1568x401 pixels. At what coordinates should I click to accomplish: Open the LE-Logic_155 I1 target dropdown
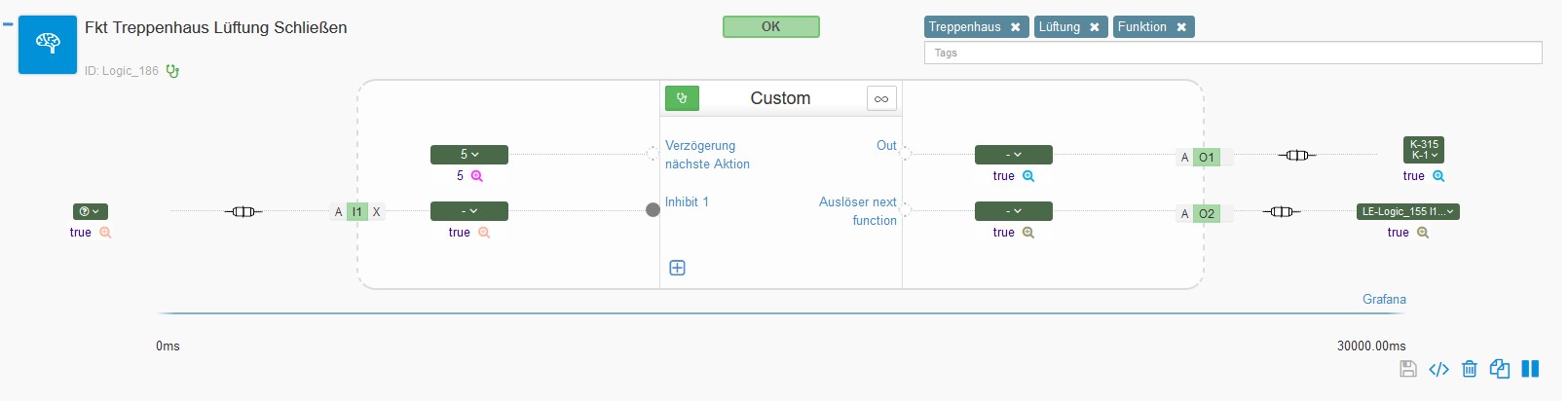click(x=1408, y=211)
